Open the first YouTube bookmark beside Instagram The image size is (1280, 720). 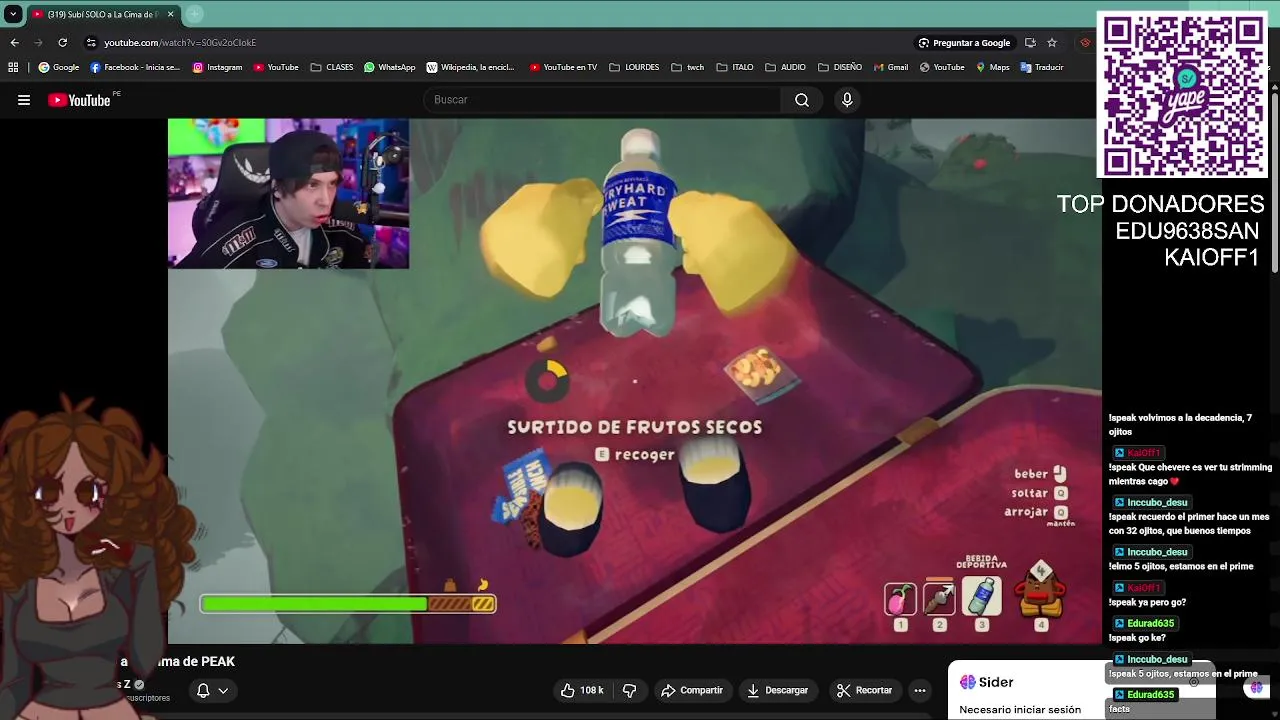pyautogui.click(x=276, y=67)
